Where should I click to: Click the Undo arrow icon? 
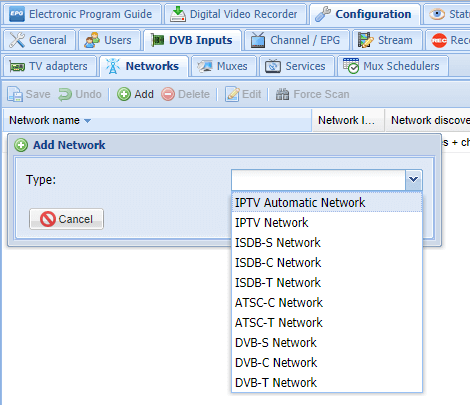pos(65,94)
